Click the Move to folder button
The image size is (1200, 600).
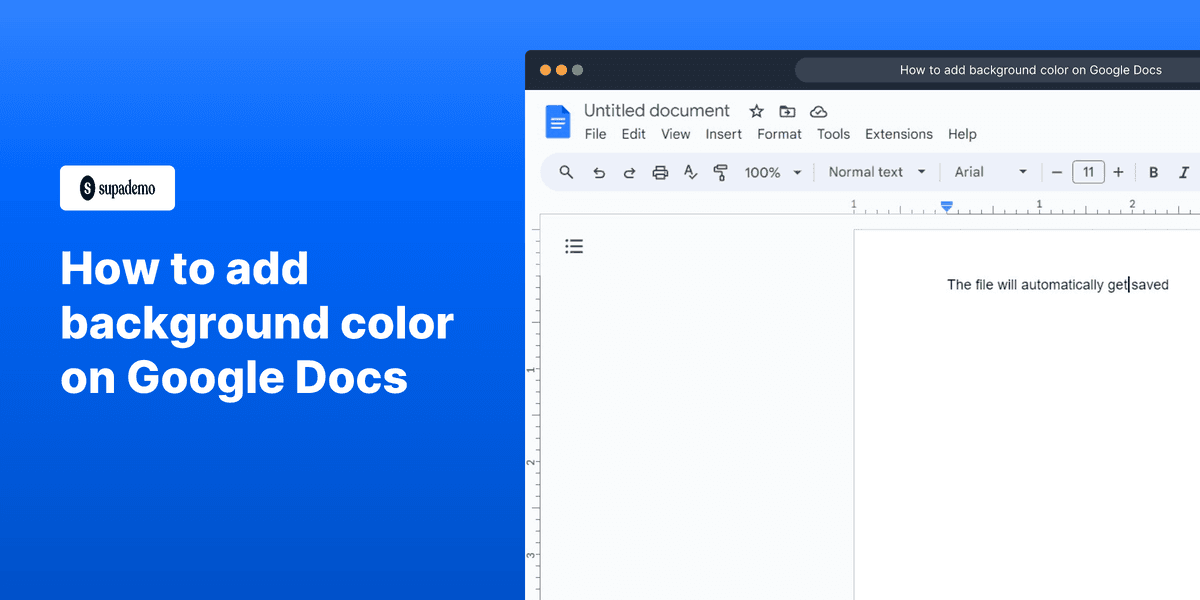pyautogui.click(x=787, y=111)
